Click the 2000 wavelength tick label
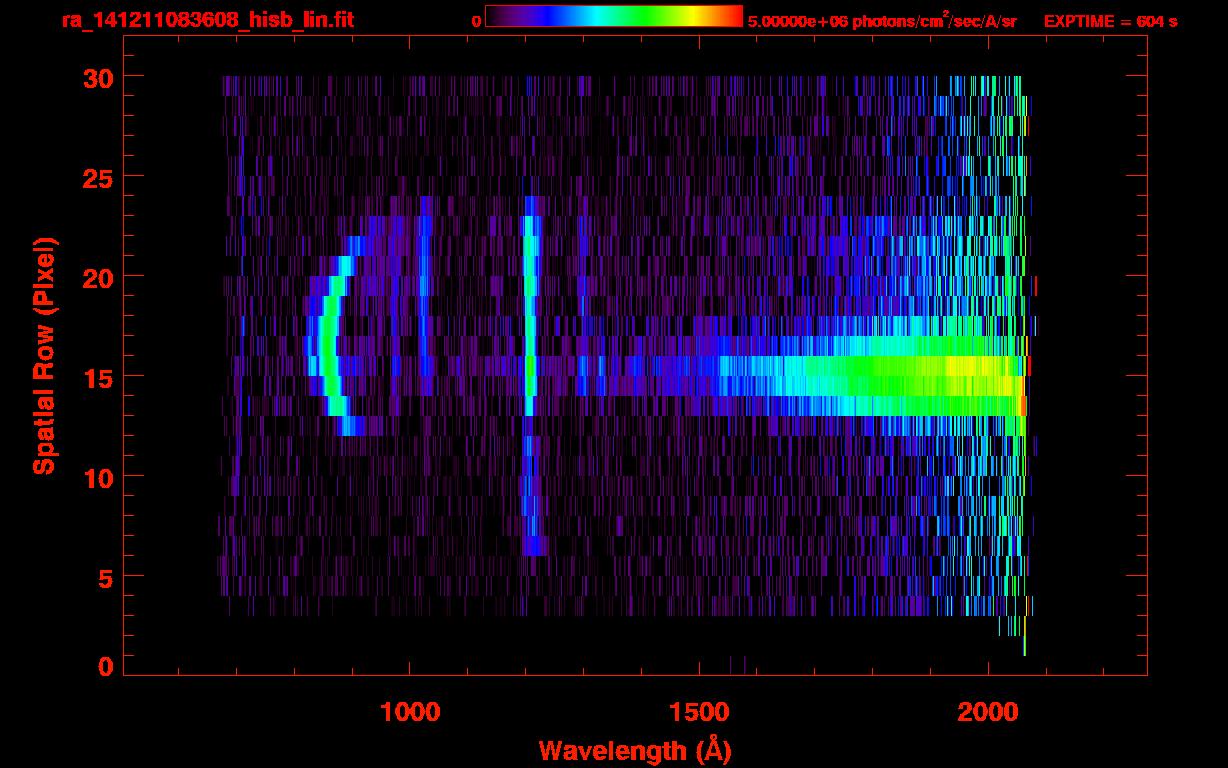 [x=988, y=712]
